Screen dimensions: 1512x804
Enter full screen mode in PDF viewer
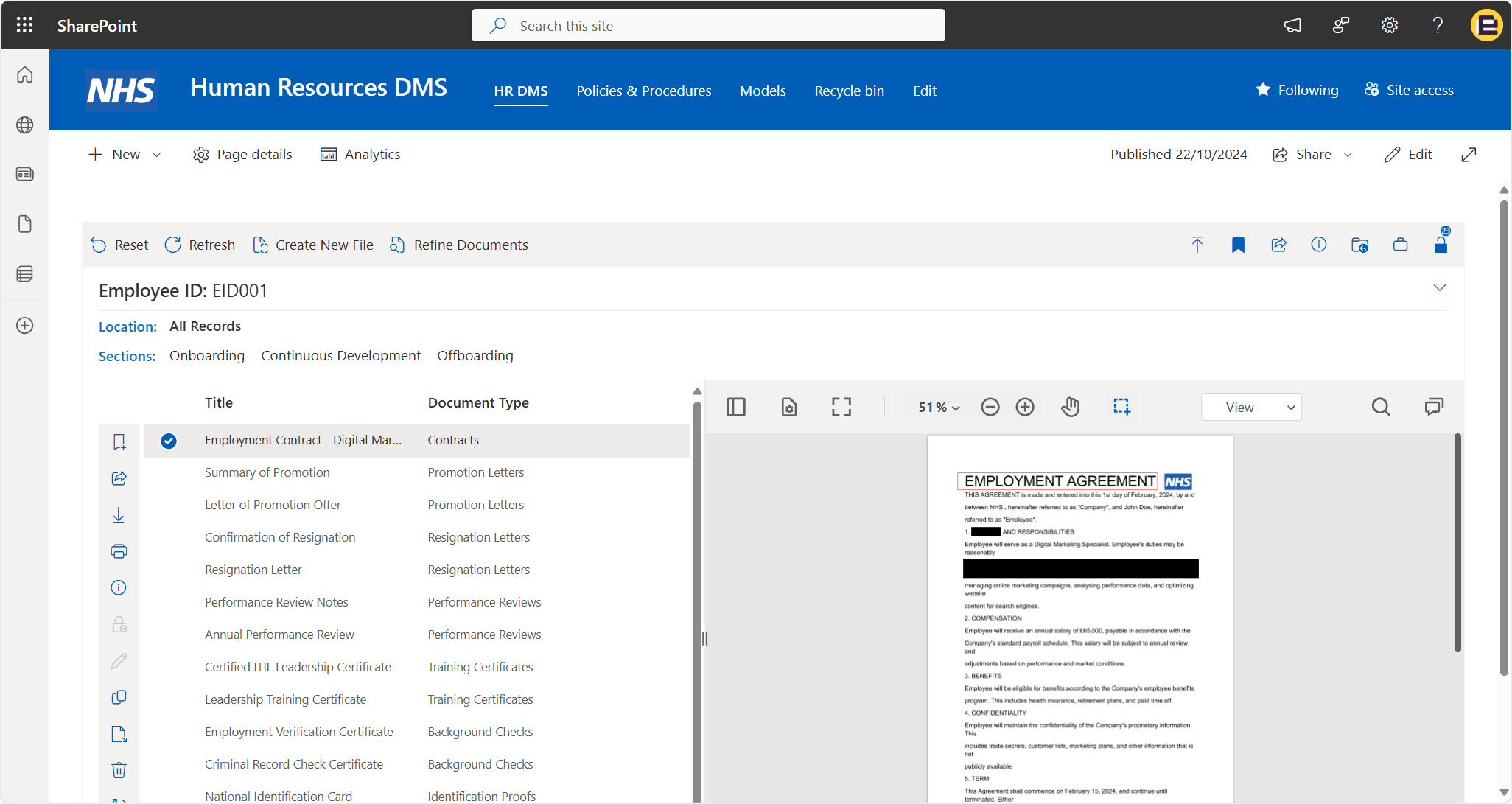841,407
